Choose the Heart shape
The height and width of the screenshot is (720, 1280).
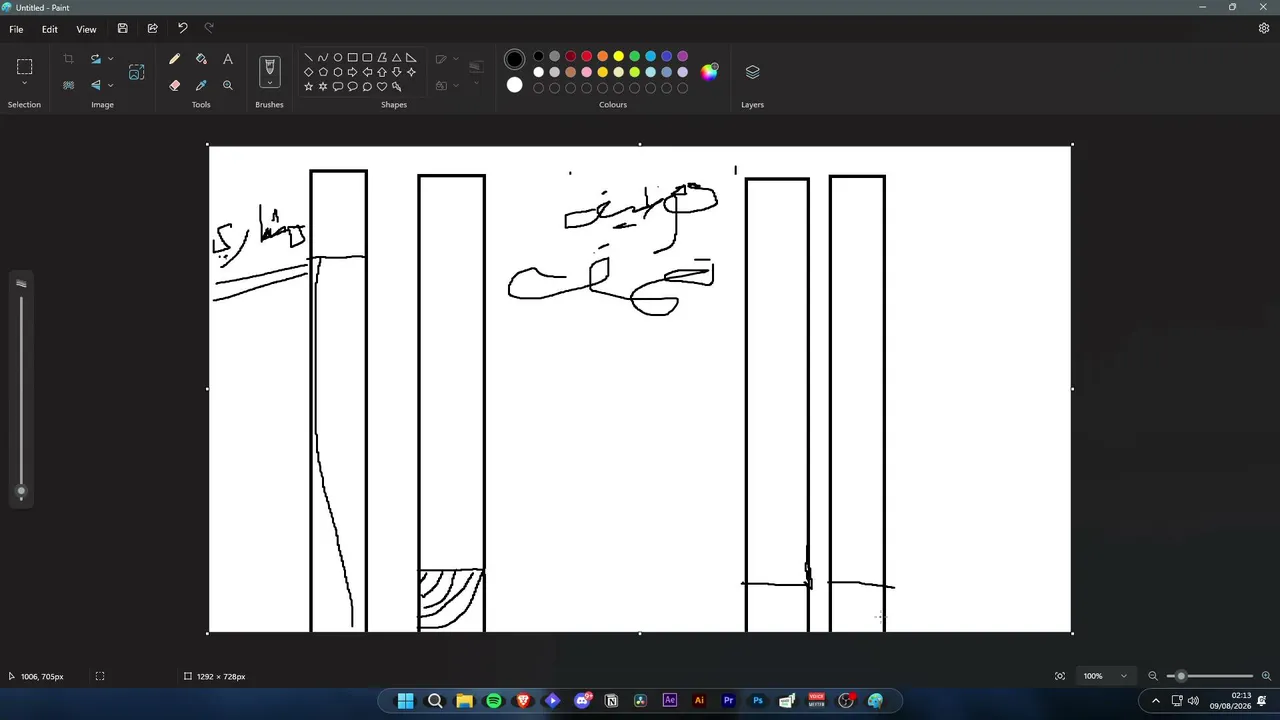click(x=382, y=86)
